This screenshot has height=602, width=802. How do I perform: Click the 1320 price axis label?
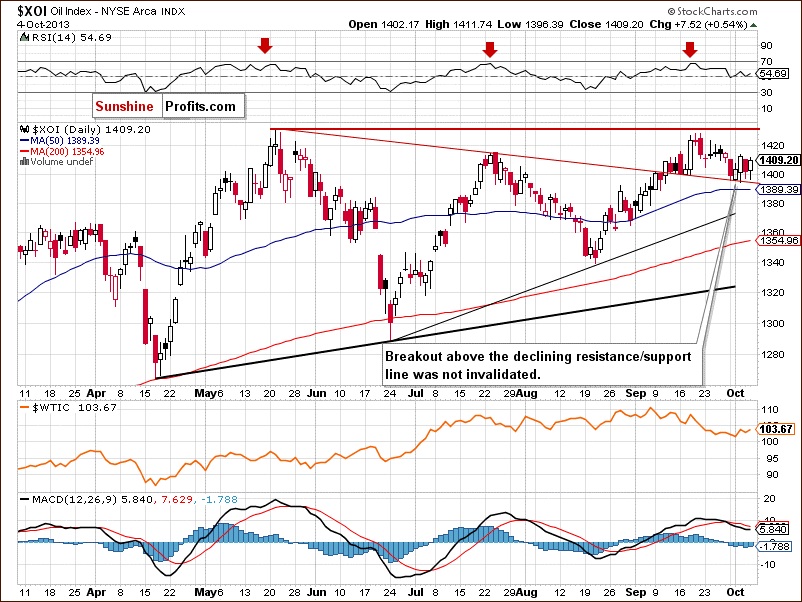(x=772, y=293)
